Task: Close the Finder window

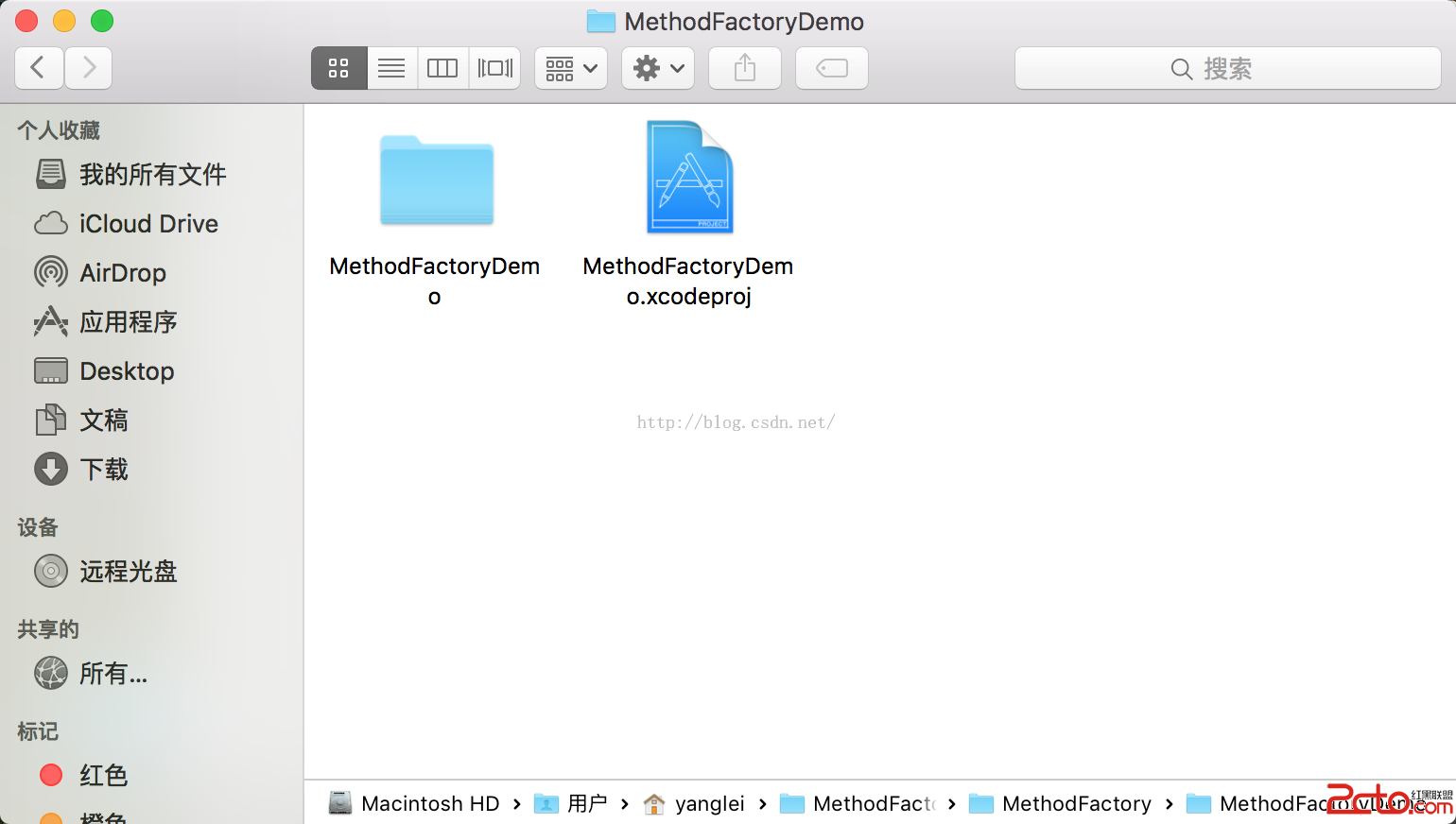Action: point(26,21)
